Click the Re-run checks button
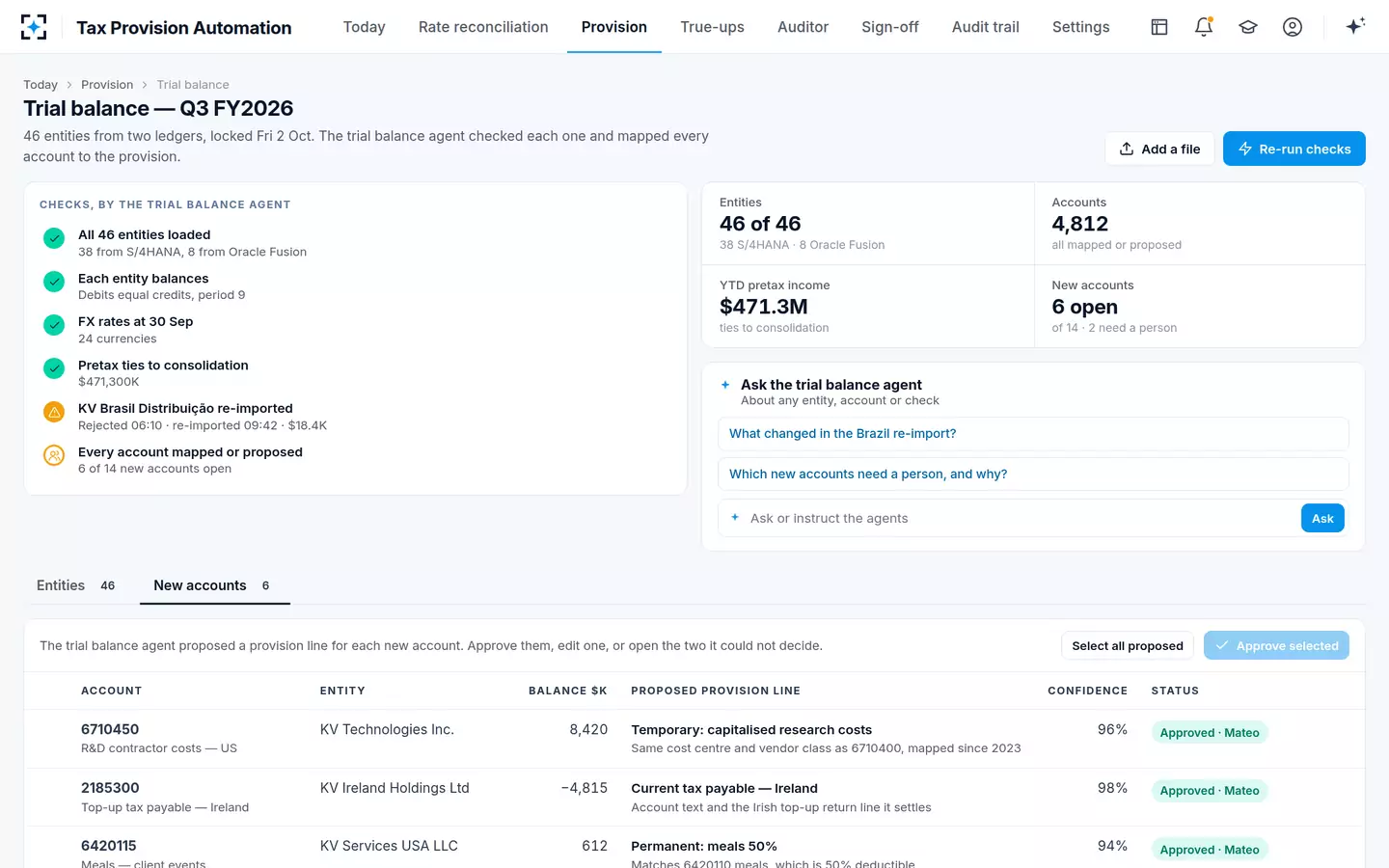Viewport: 1389px width, 868px height. point(1294,149)
